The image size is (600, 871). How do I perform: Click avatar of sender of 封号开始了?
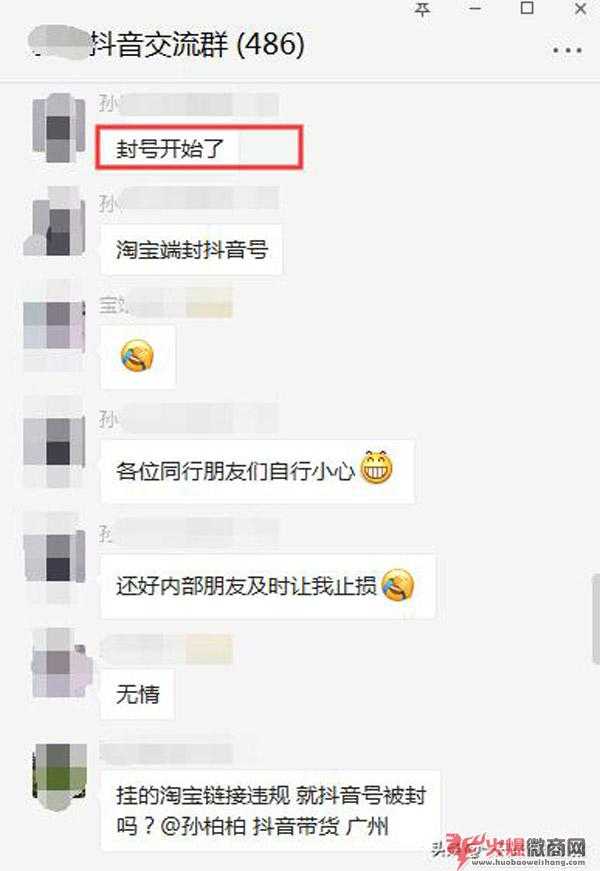click(58, 128)
